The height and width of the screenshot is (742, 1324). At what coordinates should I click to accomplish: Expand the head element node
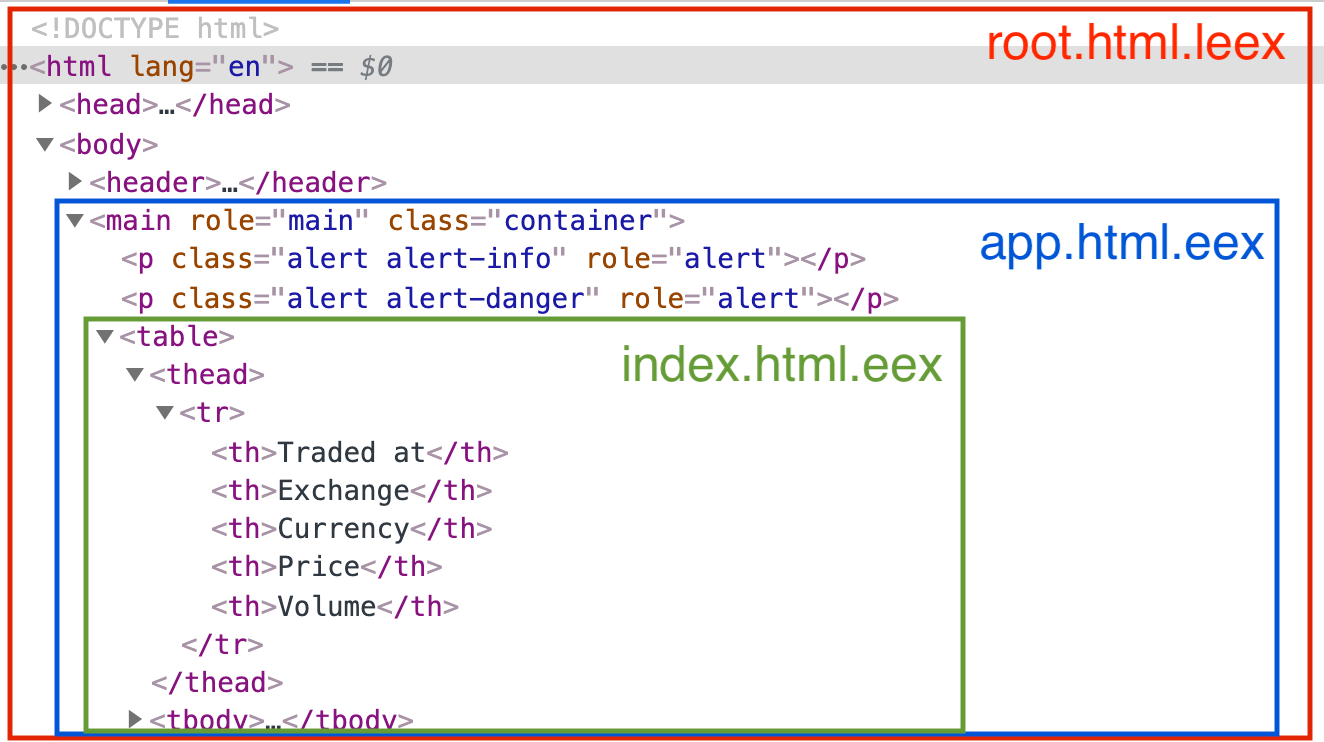tap(44, 103)
